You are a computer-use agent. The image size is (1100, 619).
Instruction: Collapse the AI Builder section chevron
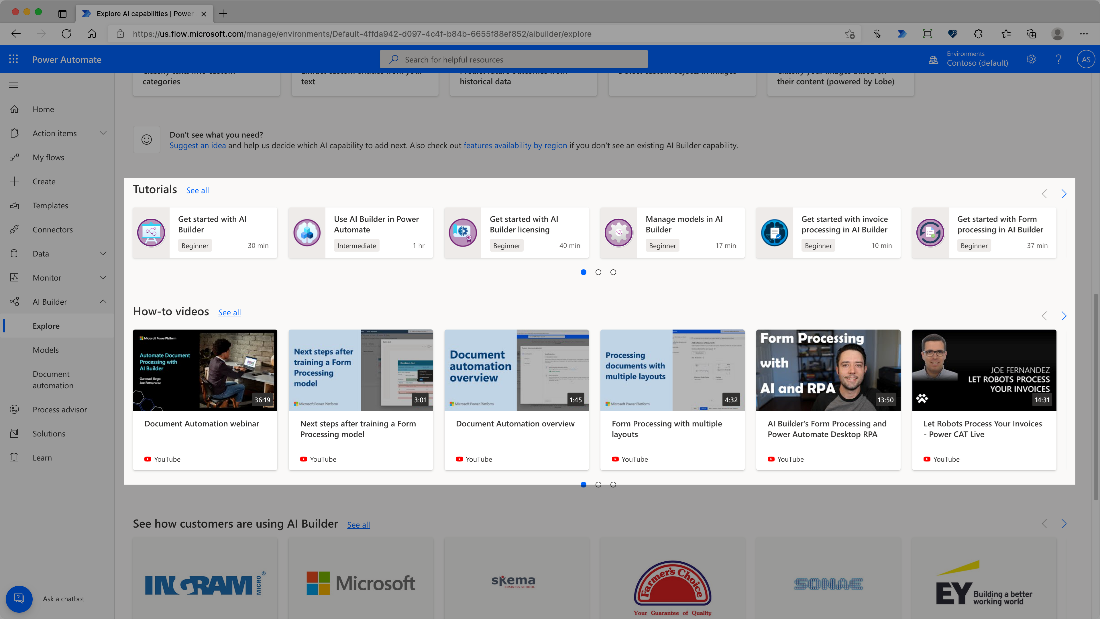103,302
